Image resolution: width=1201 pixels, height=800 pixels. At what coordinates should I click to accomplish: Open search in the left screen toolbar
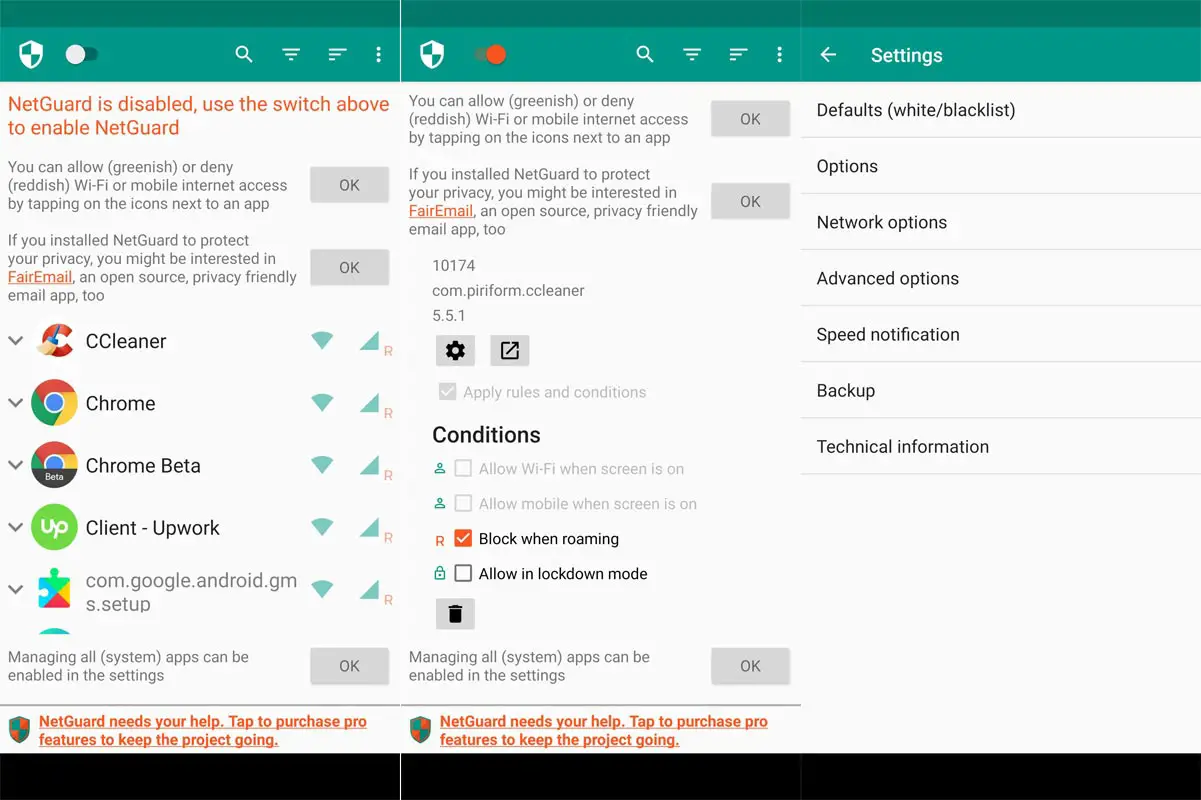click(244, 54)
